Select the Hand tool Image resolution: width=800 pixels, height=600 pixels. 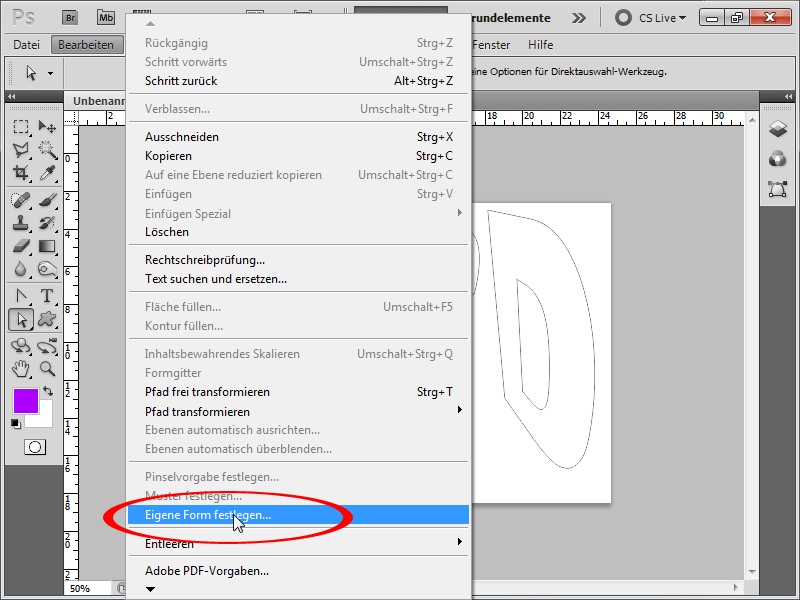click(21, 369)
